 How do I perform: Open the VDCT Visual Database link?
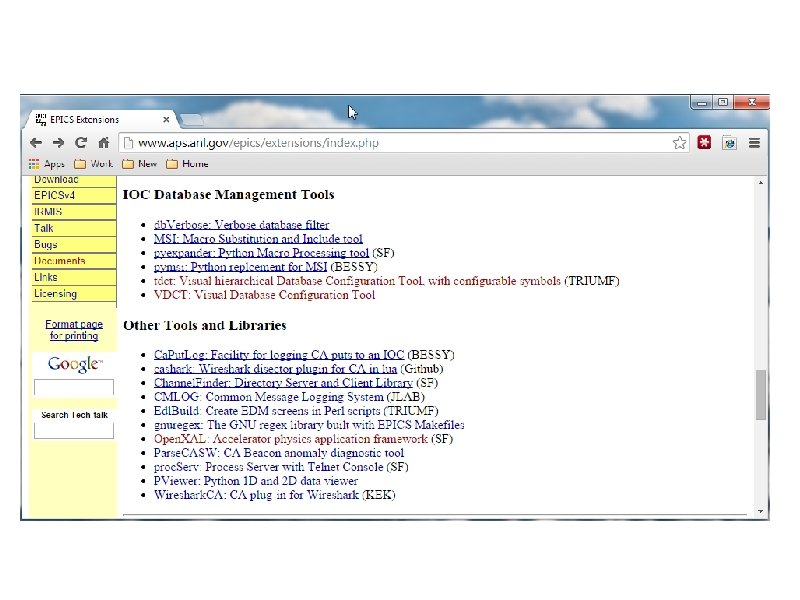pyautogui.click(x=264, y=295)
